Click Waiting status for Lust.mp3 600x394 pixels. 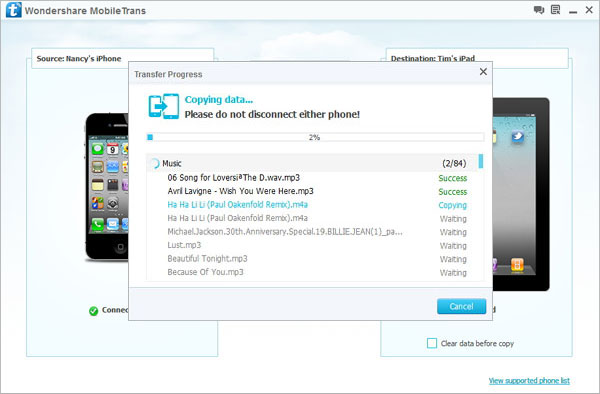(453, 246)
